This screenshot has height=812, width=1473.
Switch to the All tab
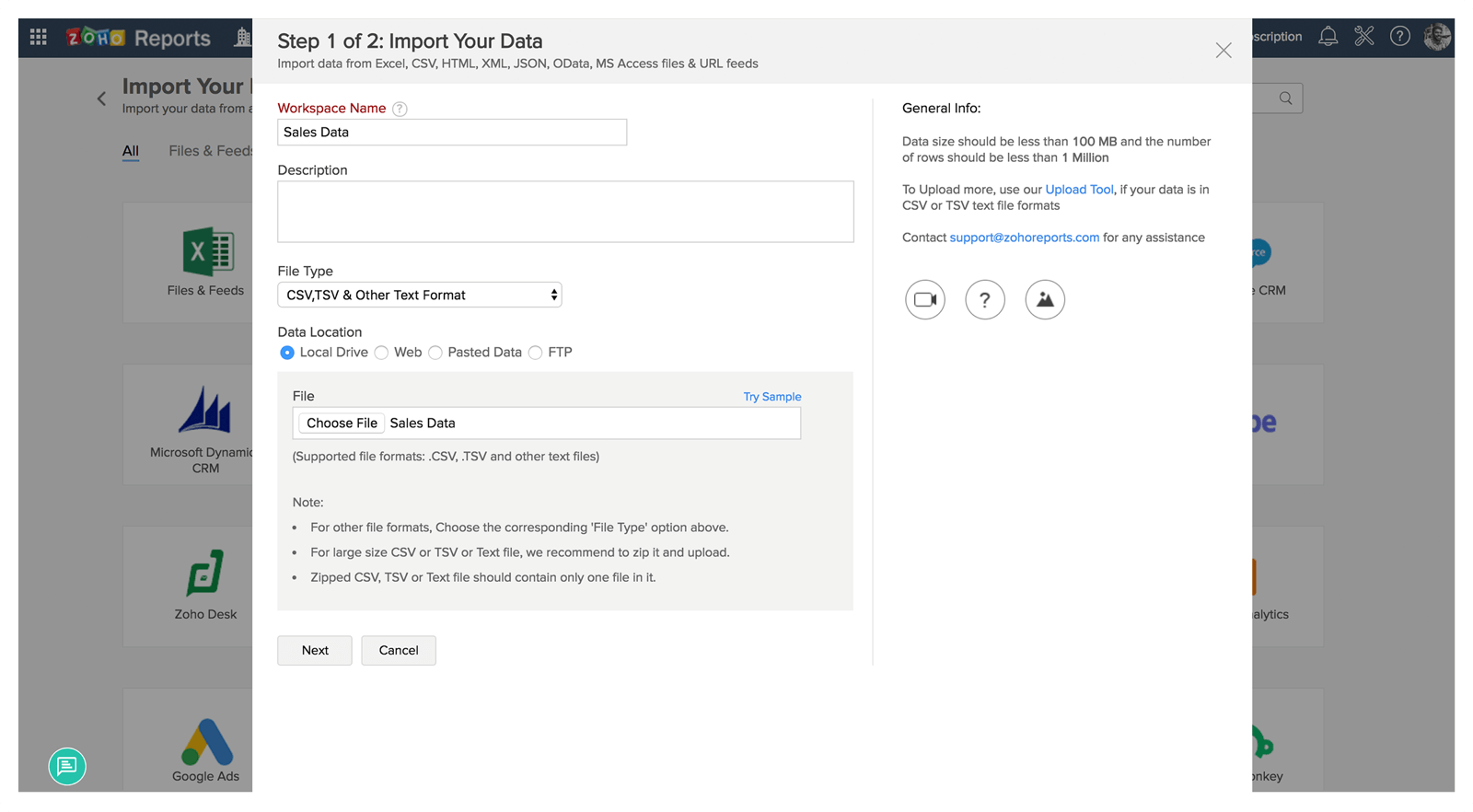point(131,151)
